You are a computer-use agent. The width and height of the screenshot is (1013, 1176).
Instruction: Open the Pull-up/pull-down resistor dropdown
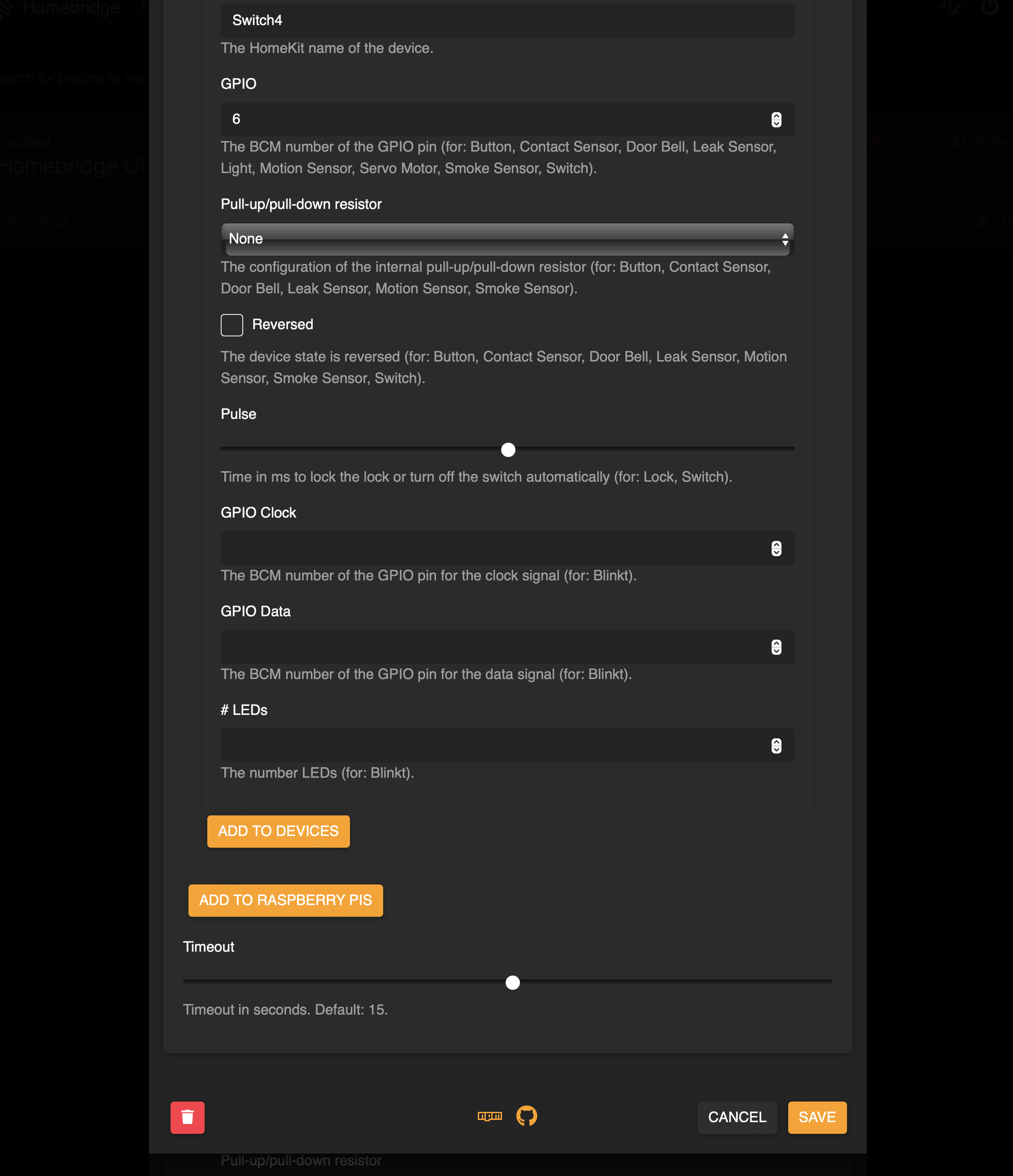[x=507, y=240]
